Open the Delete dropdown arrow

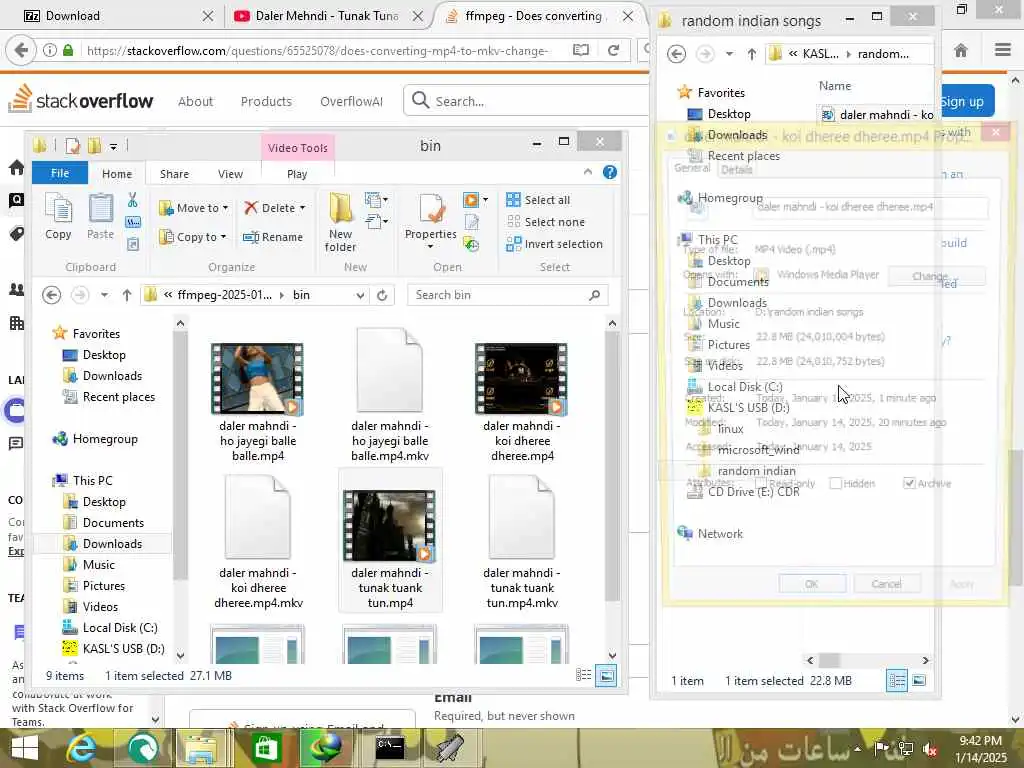tap(302, 208)
